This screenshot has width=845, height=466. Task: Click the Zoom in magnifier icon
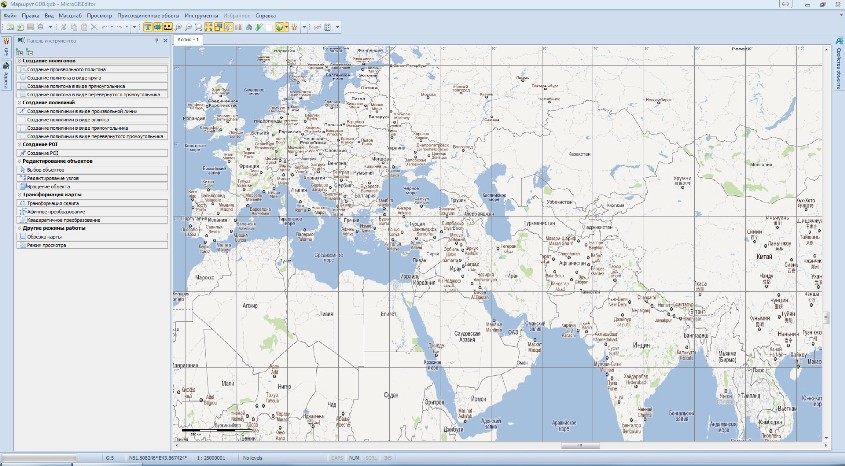coord(178,27)
